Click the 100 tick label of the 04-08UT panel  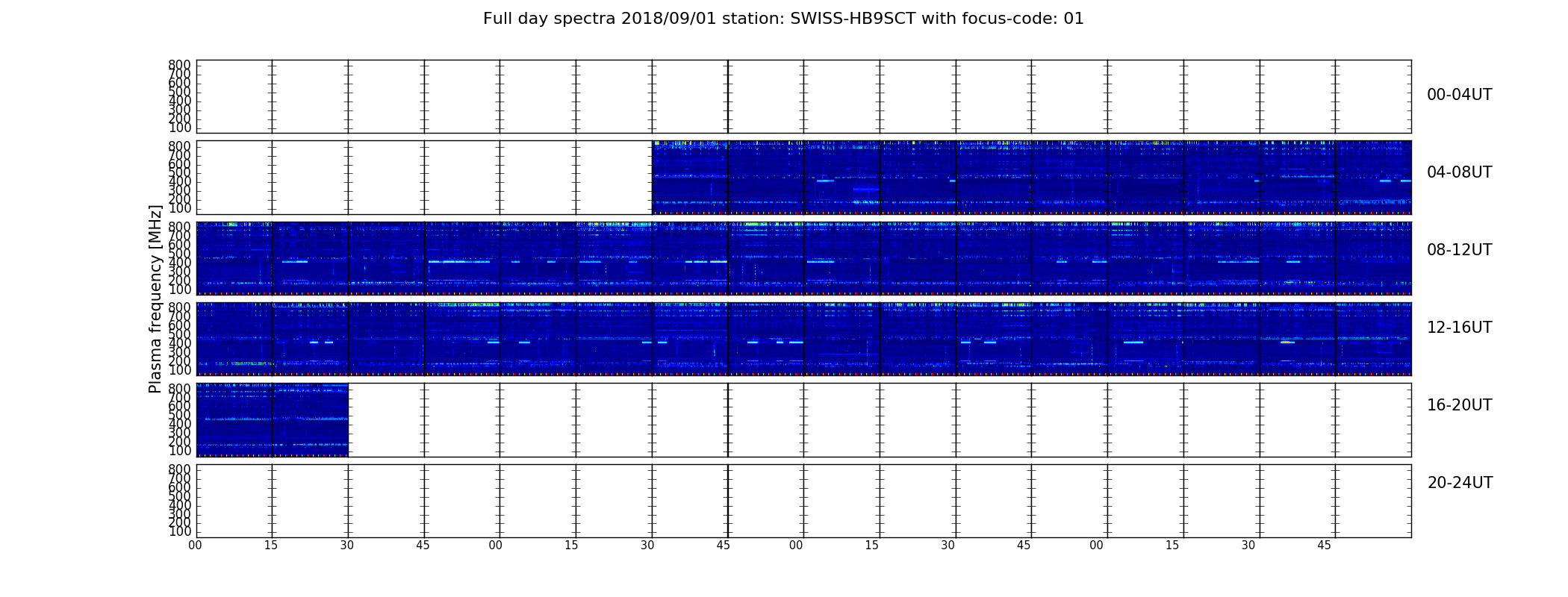pos(180,208)
